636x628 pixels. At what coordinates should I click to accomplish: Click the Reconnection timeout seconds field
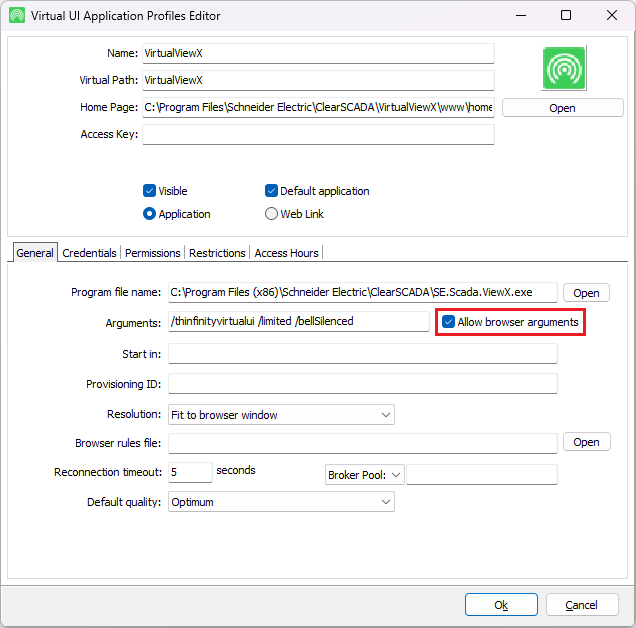point(190,472)
